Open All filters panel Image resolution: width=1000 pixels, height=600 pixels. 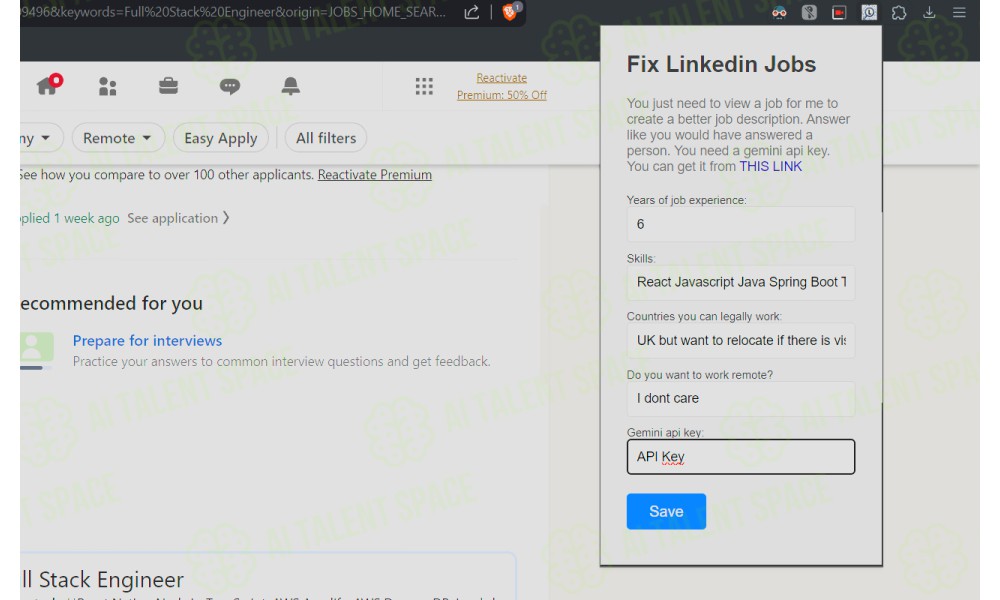[326, 138]
